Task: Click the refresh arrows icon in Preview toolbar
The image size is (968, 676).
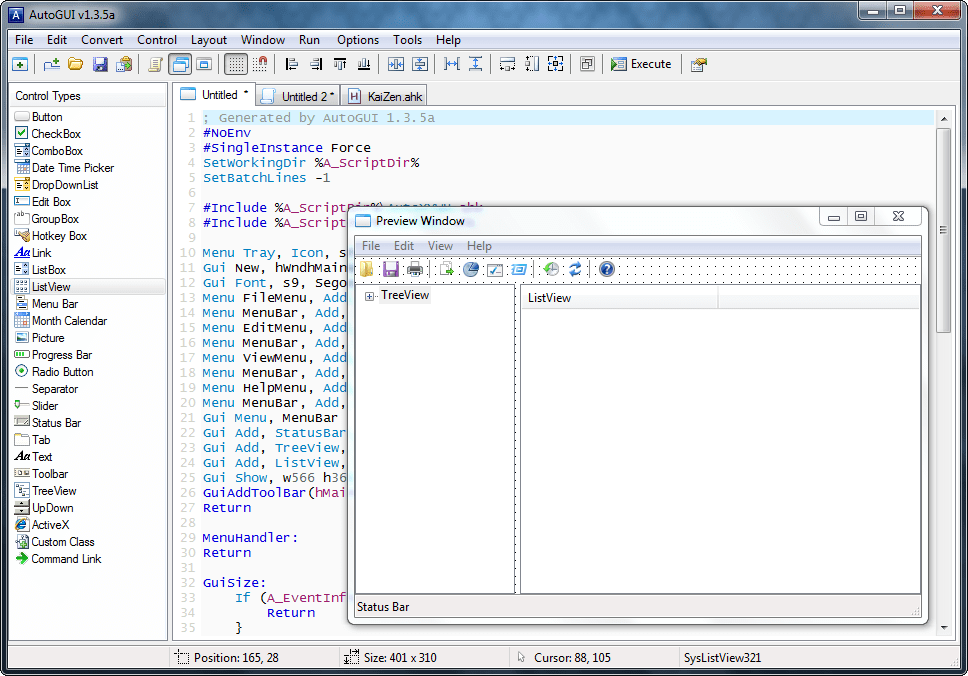Action: 576,269
